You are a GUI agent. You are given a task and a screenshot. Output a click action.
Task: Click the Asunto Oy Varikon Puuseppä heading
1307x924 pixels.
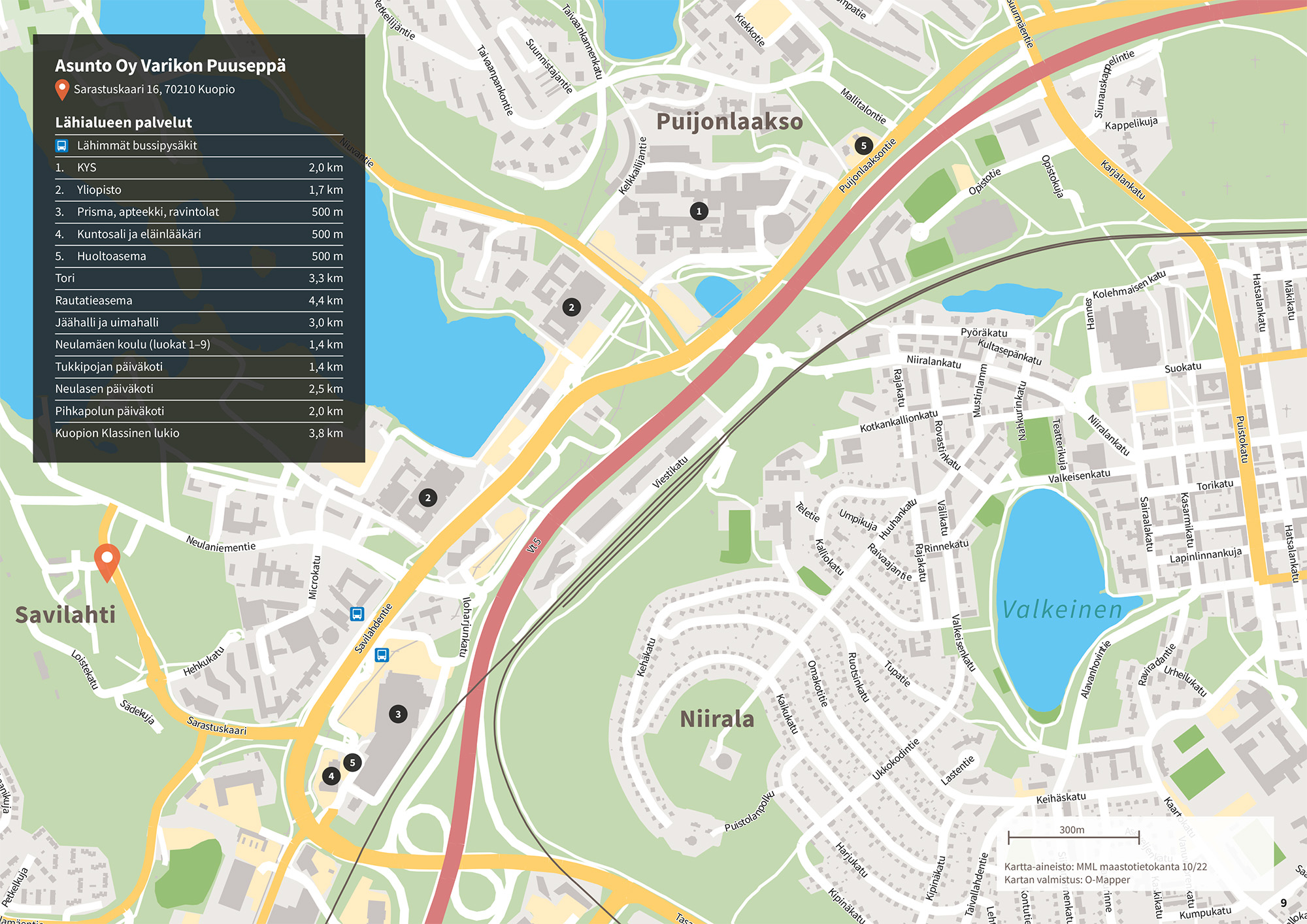[x=170, y=65]
